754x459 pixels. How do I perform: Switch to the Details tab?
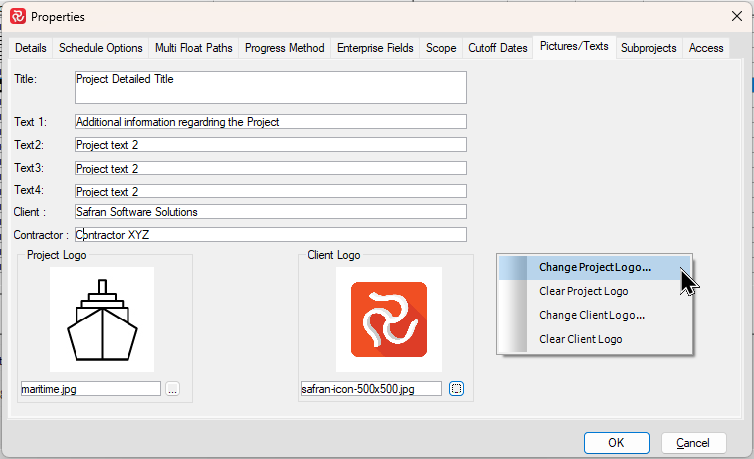click(x=31, y=48)
